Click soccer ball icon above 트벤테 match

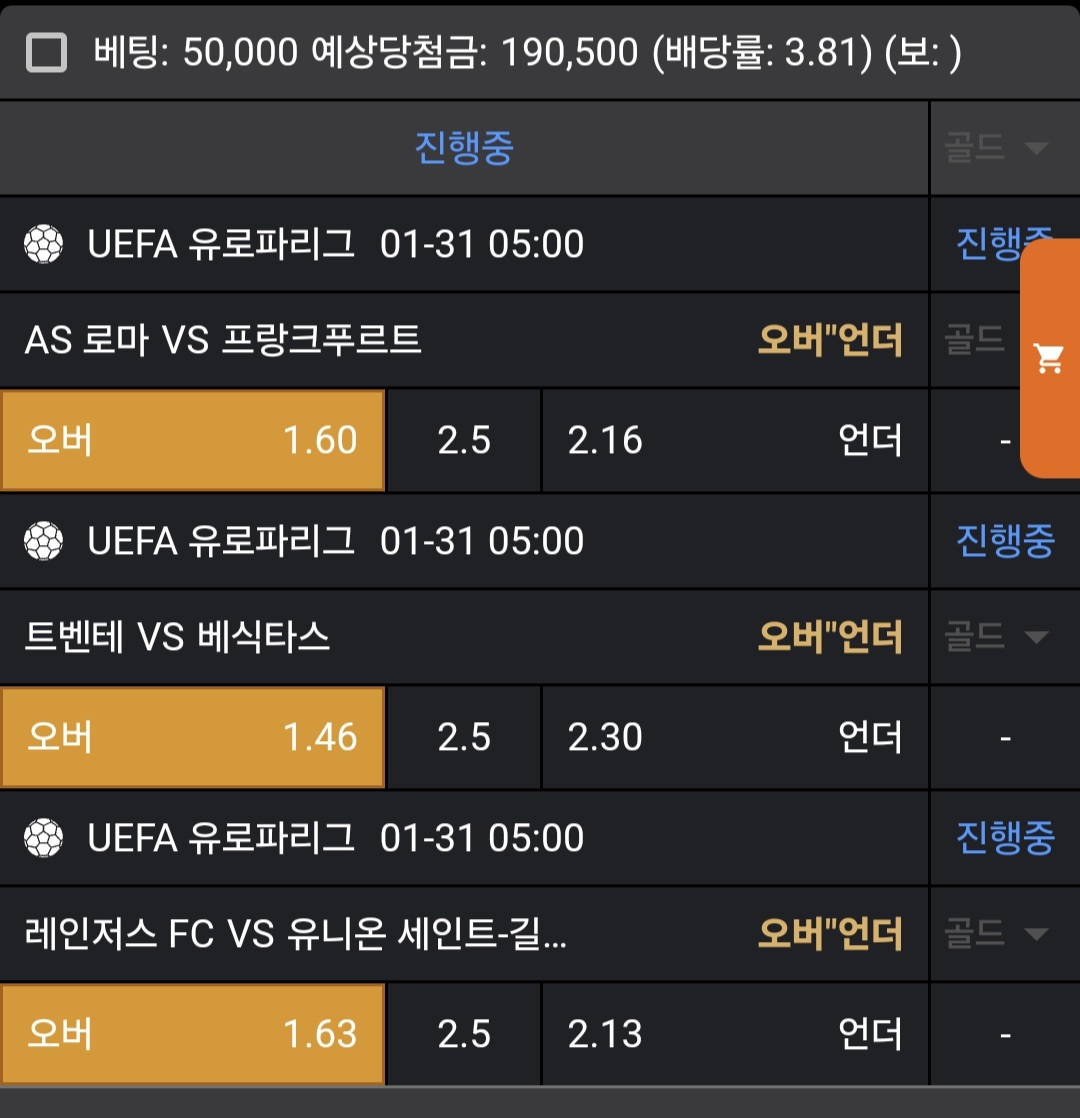[x=43, y=541]
